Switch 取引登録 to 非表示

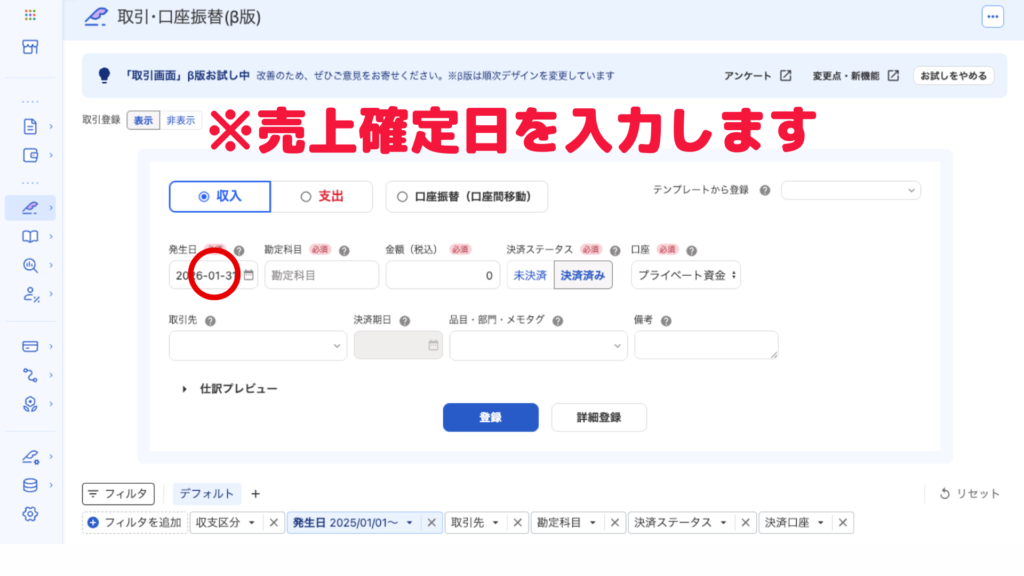click(181, 120)
